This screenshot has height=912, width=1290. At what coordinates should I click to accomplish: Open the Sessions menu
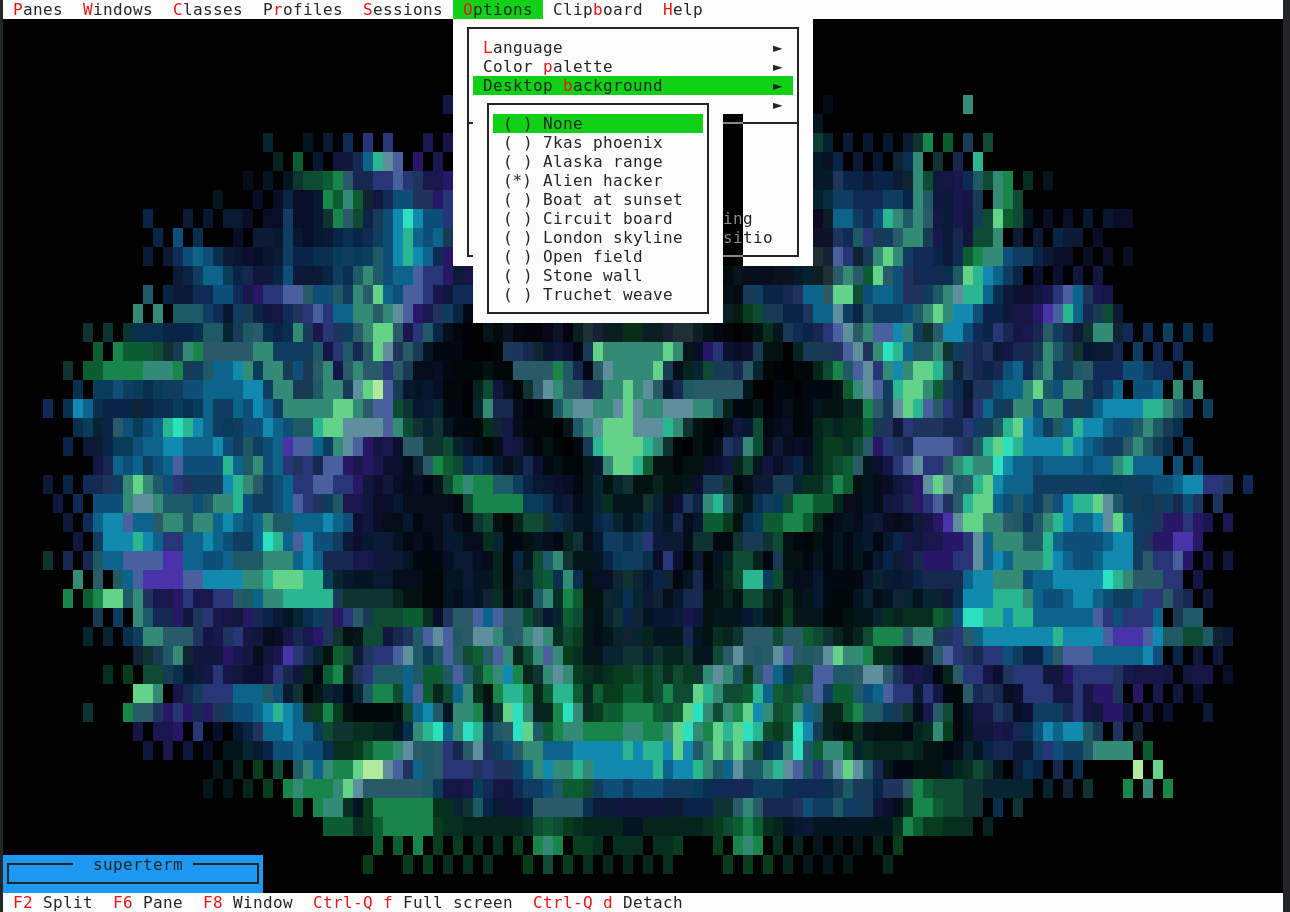pyautogui.click(x=403, y=9)
